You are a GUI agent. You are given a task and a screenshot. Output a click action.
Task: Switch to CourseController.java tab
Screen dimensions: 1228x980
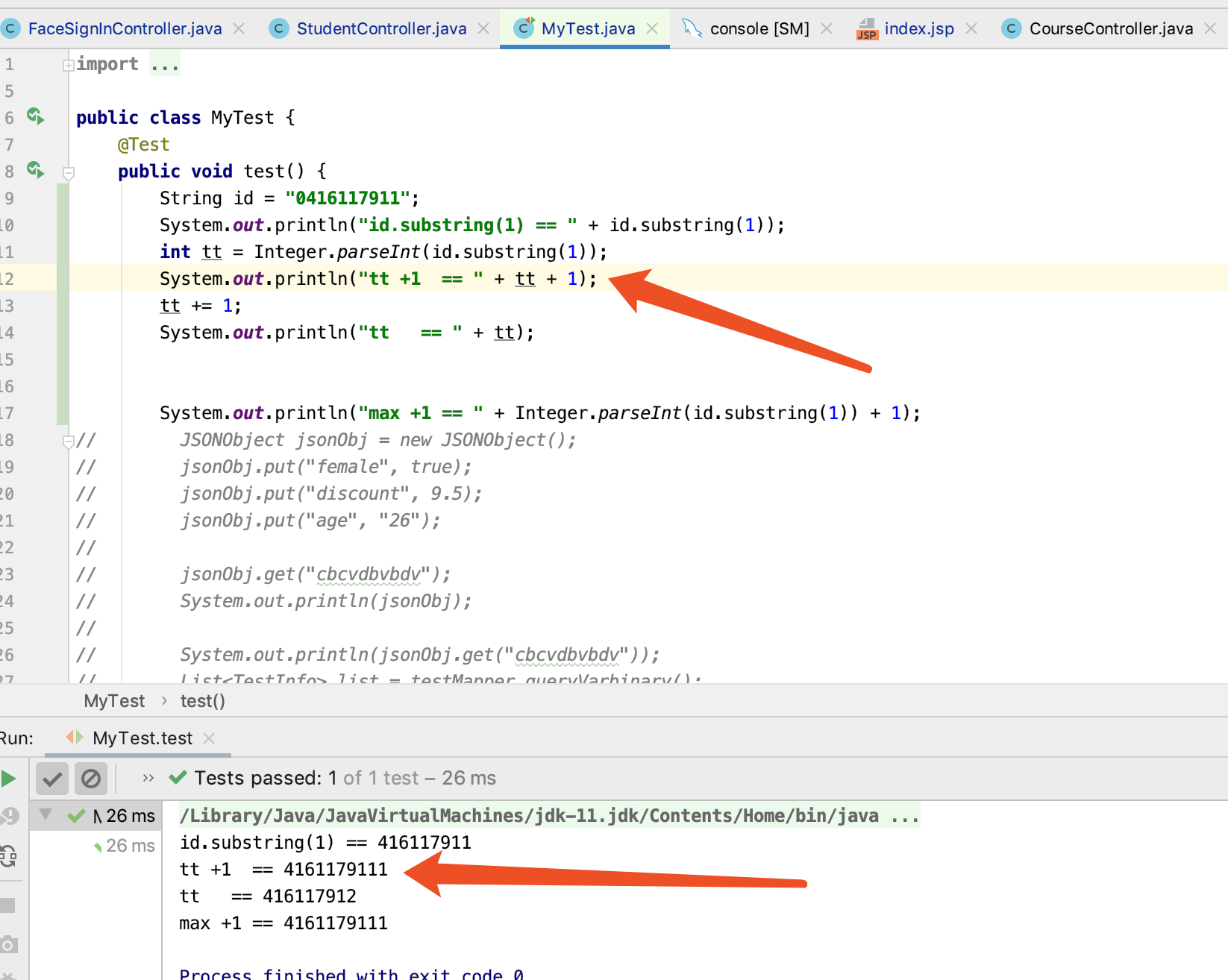pos(1111,28)
